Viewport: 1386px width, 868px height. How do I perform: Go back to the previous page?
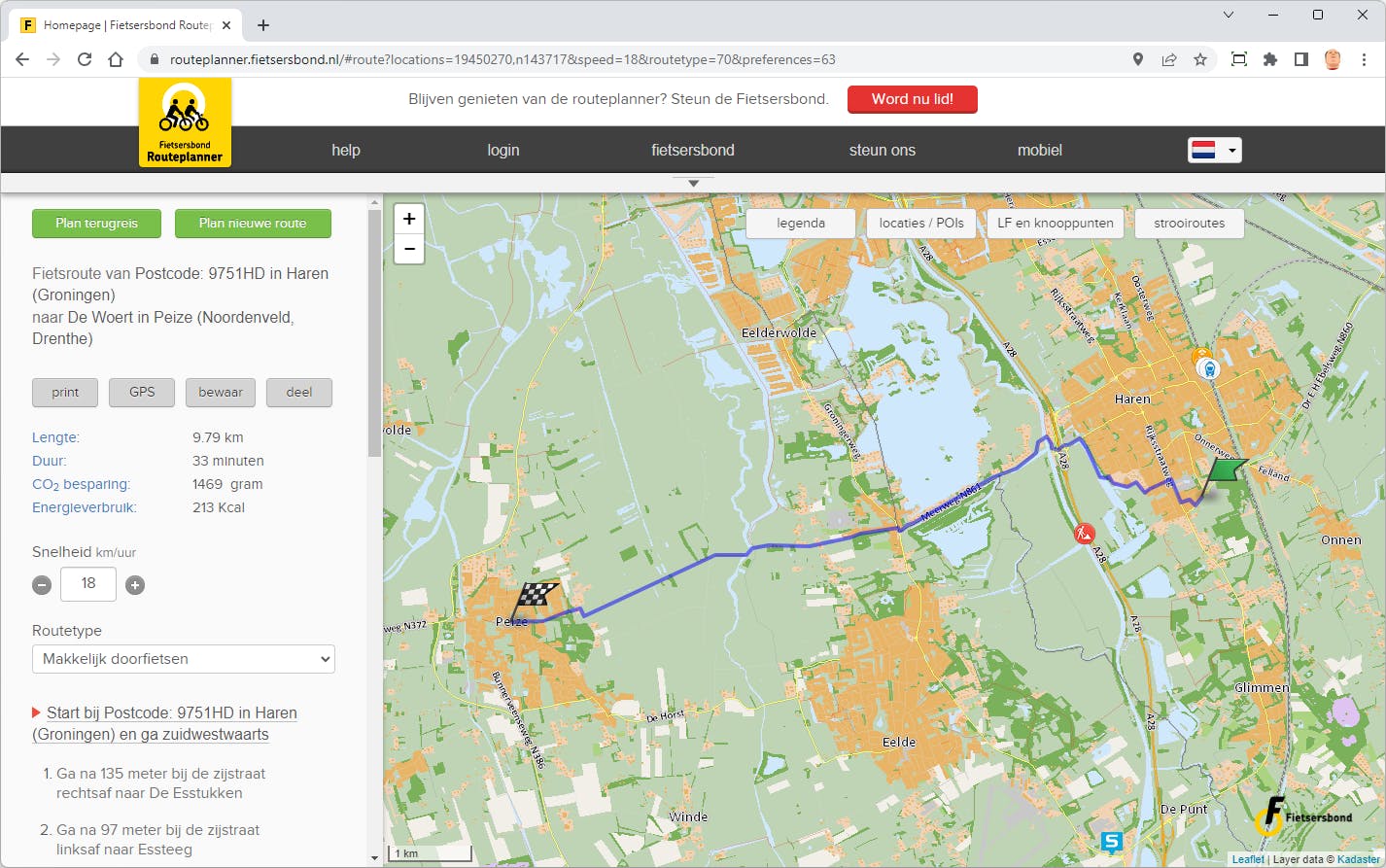[x=22, y=59]
